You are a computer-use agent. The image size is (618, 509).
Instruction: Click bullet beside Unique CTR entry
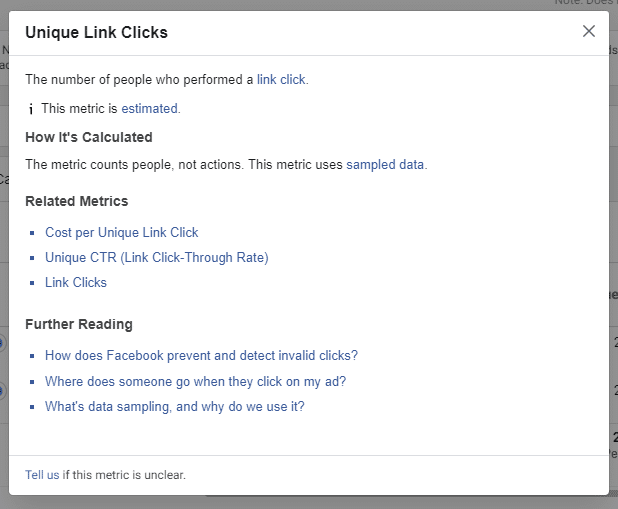pos(32,258)
